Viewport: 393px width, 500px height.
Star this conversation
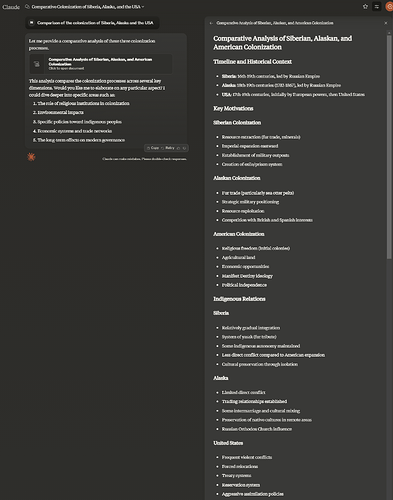pos(365,6)
